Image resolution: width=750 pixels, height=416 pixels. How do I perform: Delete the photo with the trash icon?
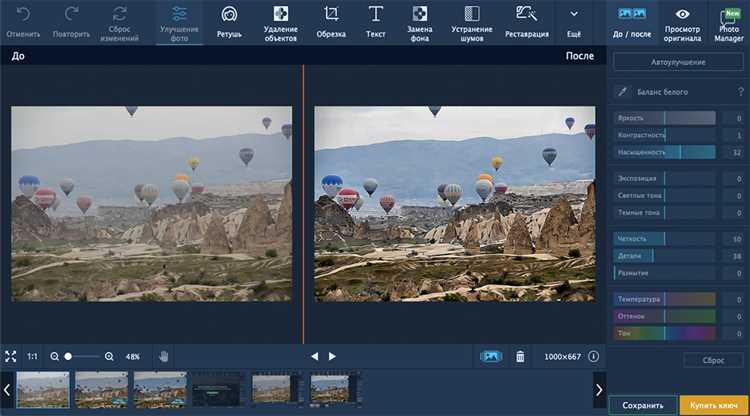[x=520, y=357]
